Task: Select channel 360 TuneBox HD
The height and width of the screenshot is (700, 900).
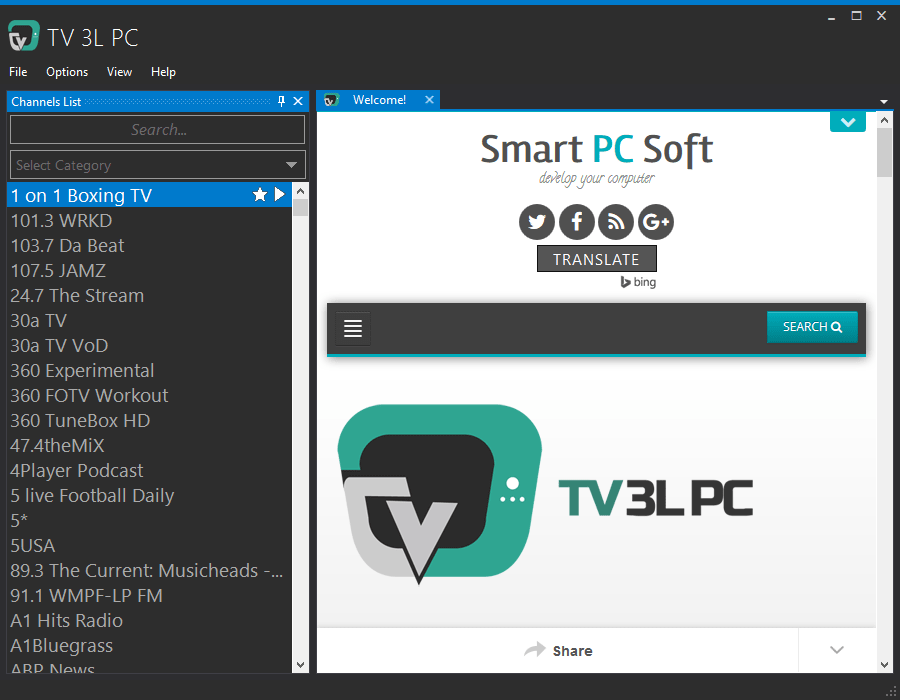Action: (149, 421)
